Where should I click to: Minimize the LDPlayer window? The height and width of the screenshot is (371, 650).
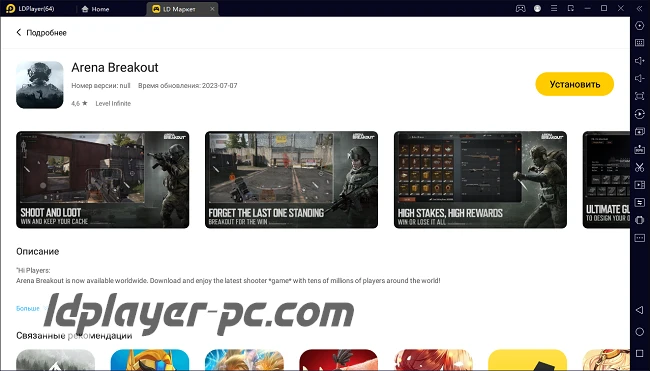[x=587, y=8]
